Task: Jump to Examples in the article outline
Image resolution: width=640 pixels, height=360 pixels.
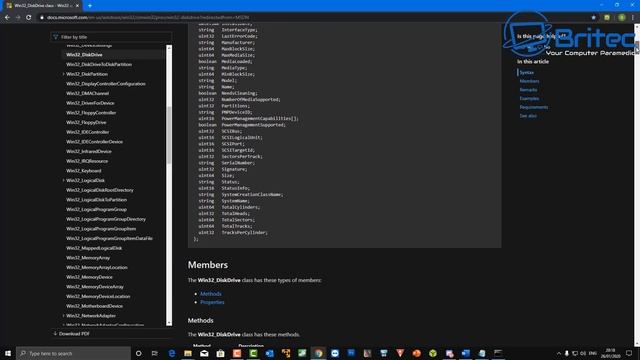Action: tap(529, 98)
